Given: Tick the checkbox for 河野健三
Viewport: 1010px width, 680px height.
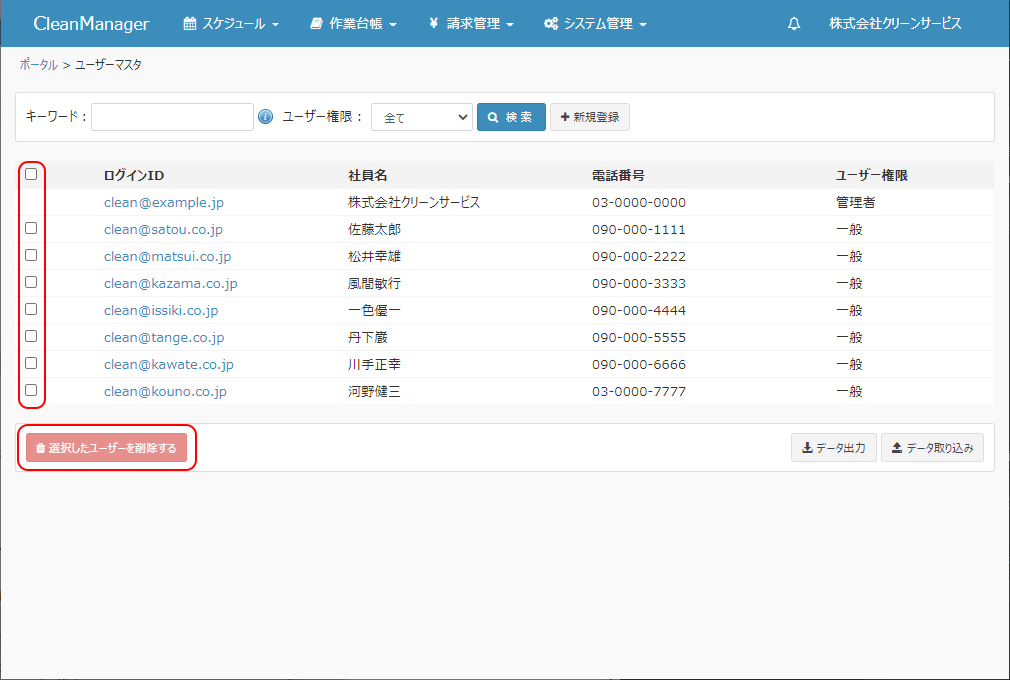Looking at the screenshot, I should click(x=31, y=390).
